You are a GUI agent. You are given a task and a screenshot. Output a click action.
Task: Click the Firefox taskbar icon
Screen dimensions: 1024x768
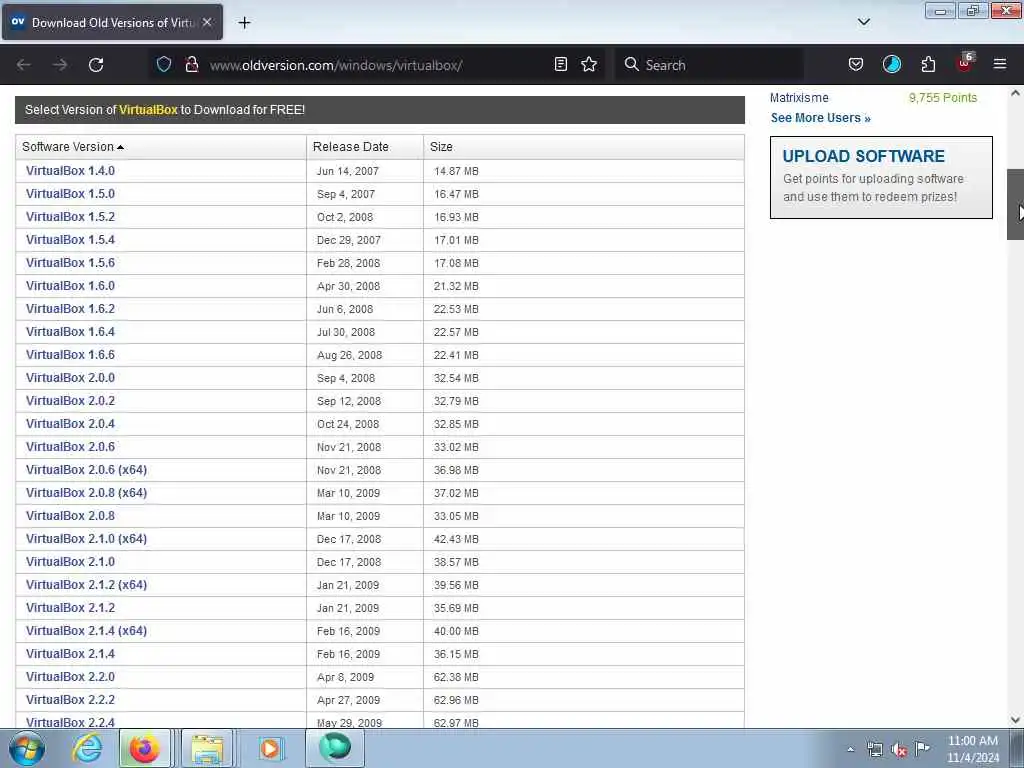click(x=144, y=748)
